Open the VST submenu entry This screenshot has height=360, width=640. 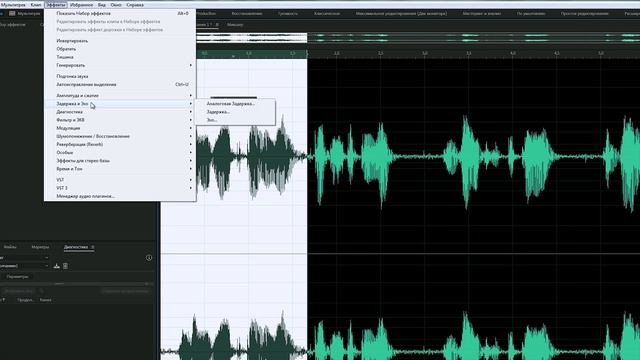pos(120,180)
